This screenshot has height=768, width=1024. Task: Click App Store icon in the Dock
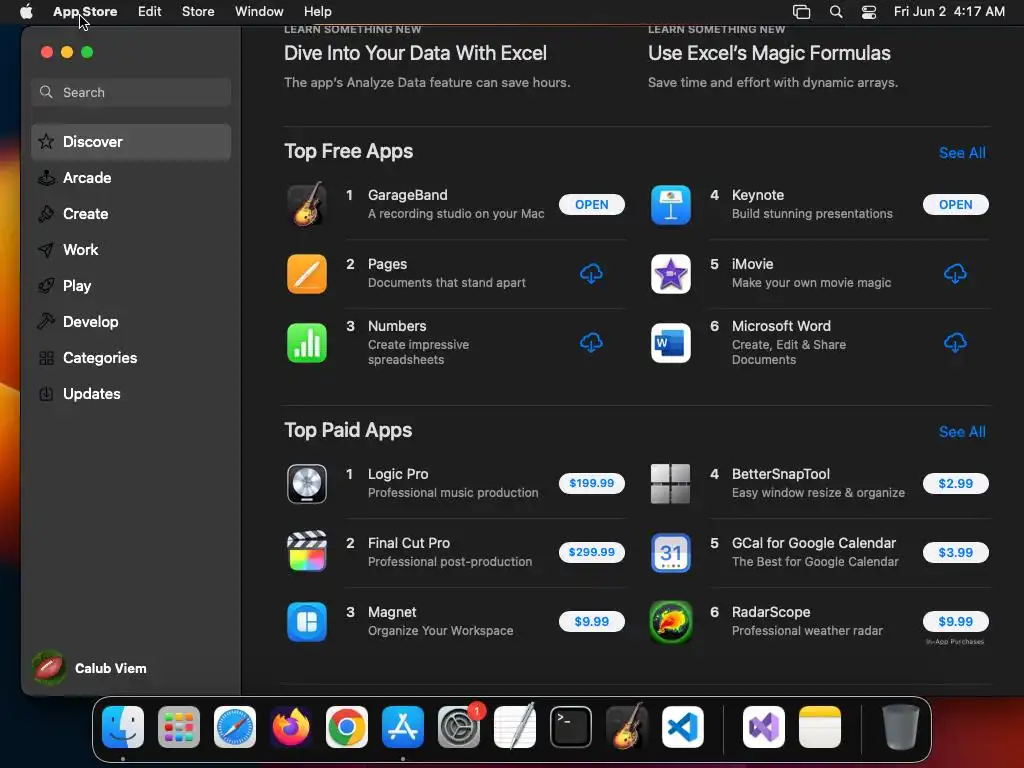click(403, 727)
